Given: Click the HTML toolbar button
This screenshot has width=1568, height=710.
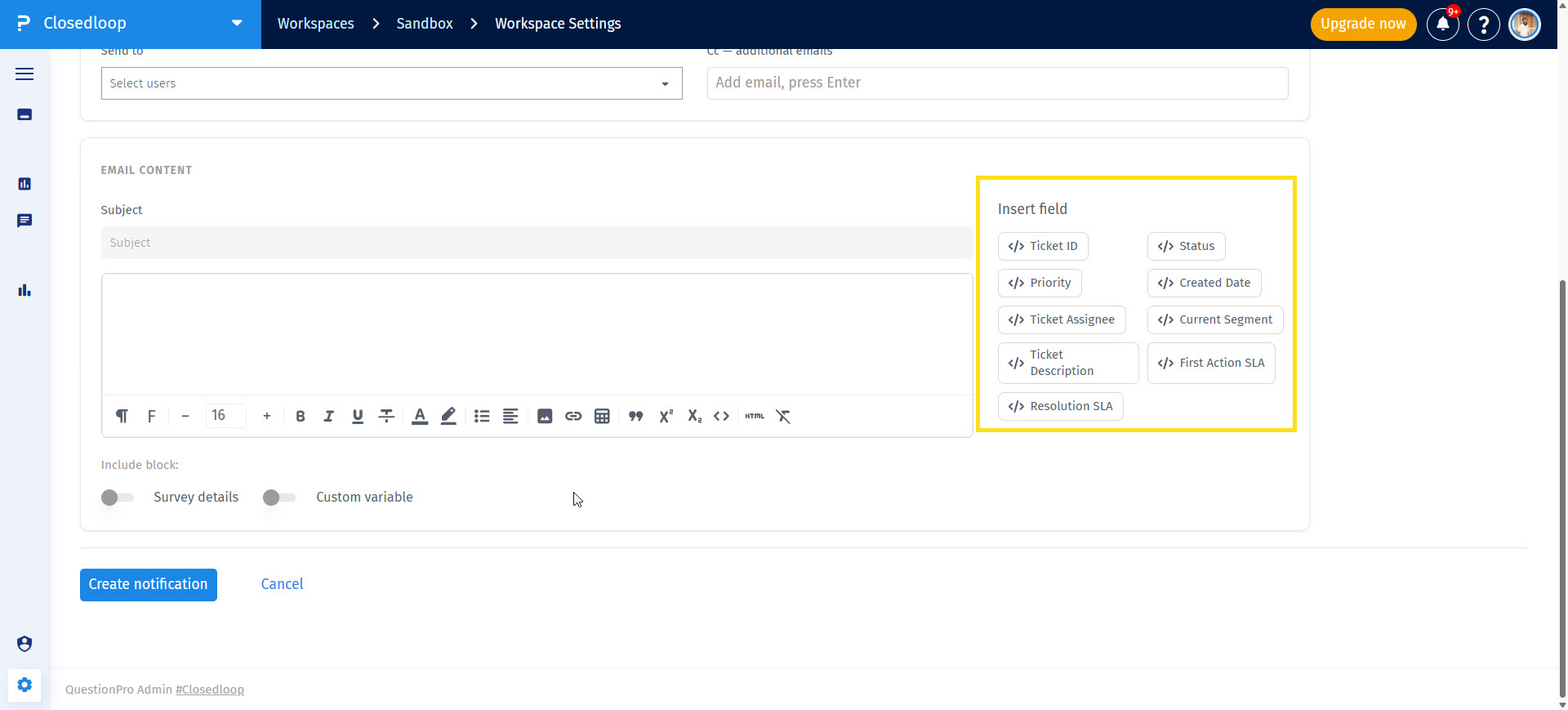Looking at the screenshot, I should point(755,416).
